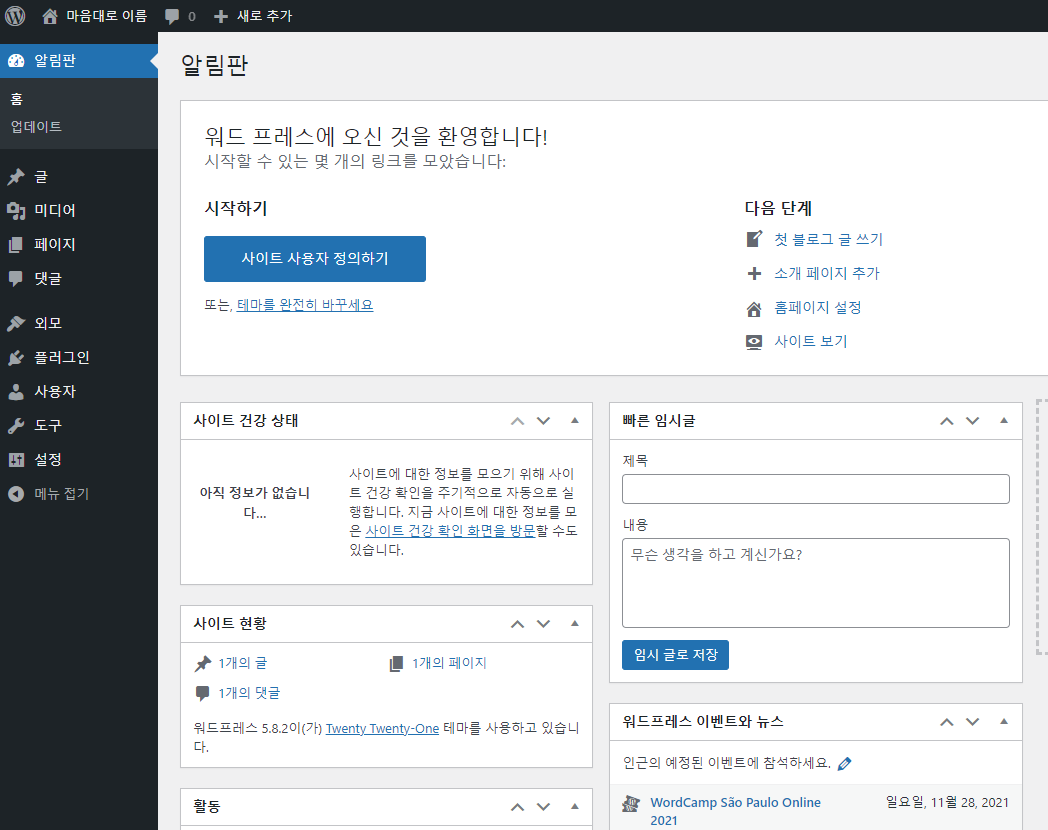Click the 도구 wrench icon

tap(16, 426)
